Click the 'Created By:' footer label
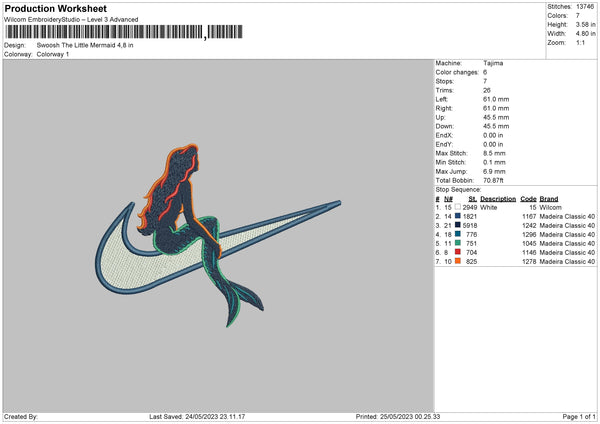The width and height of the screenshot is (600, 424). pos(21,416)
